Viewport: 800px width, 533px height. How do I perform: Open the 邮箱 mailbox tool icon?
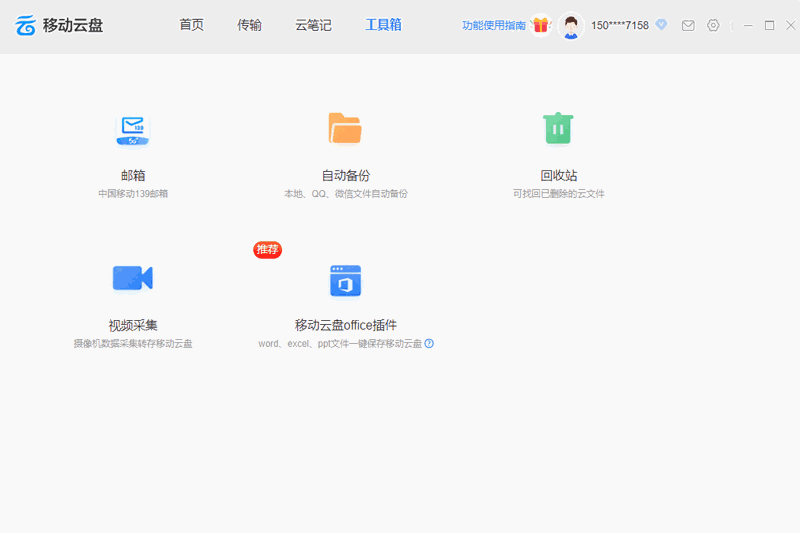[133, 129]
